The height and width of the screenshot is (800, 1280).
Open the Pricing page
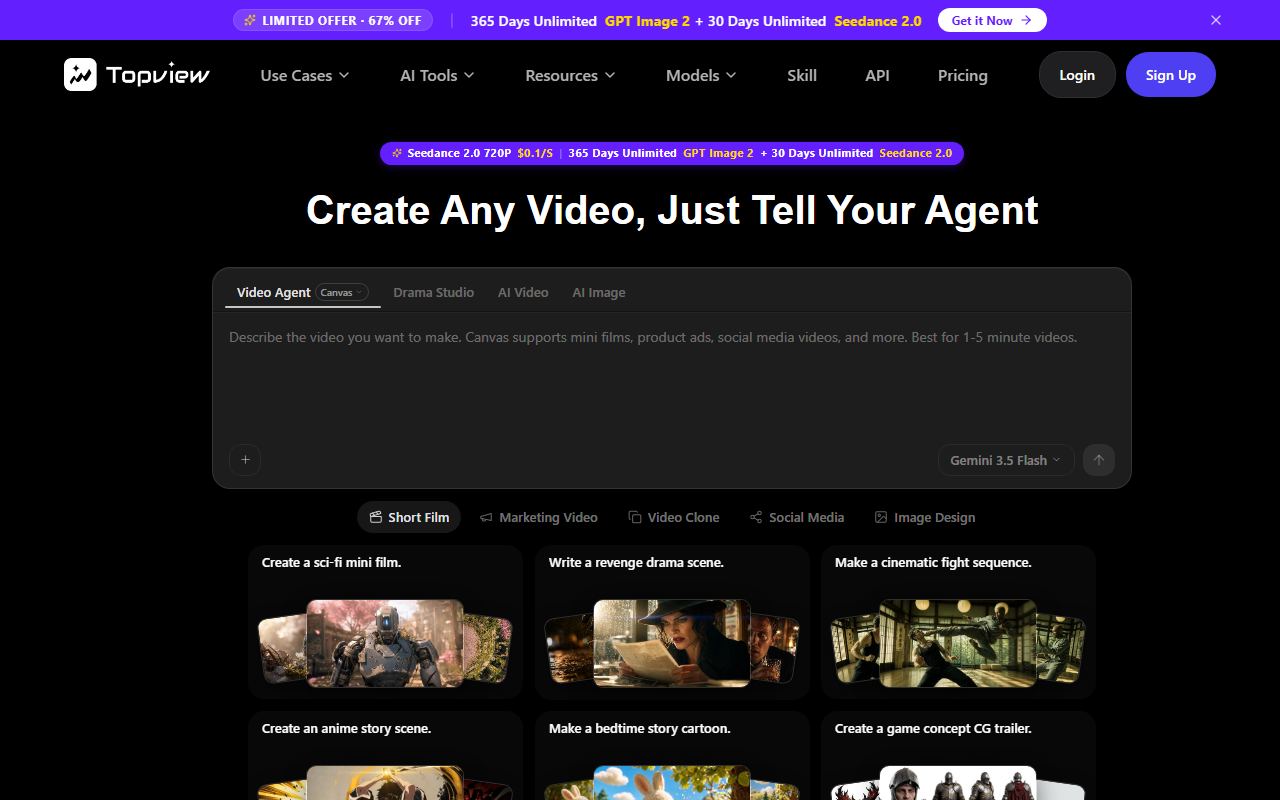point(962,75)
